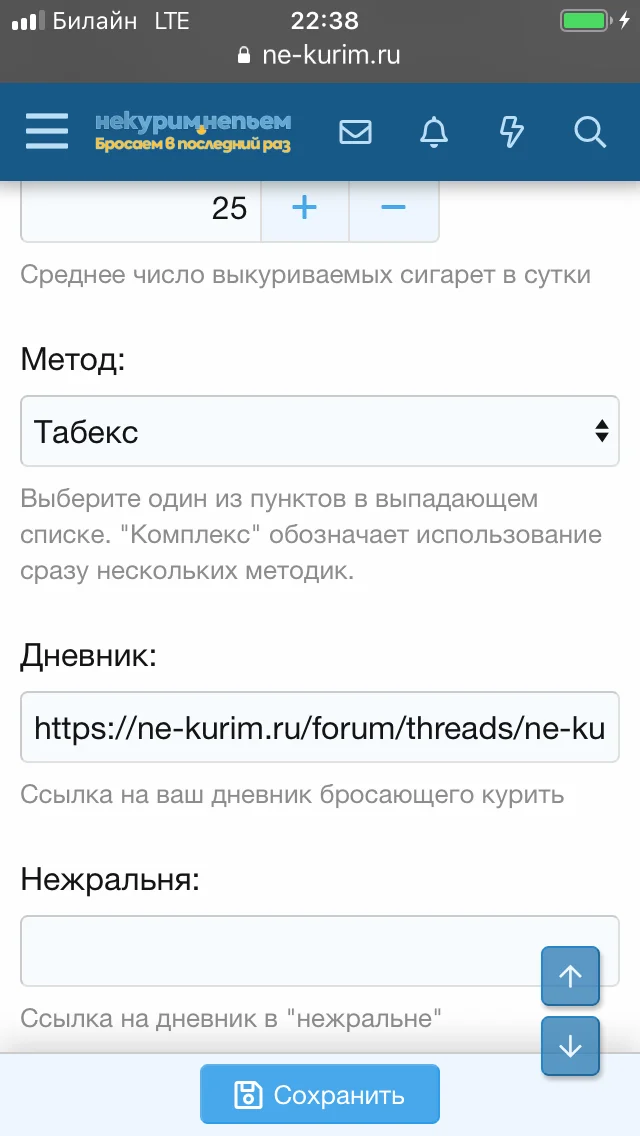640x1136 pixels.
Task: Open the inbox envelope icon
Action: [x=356, y=132]
